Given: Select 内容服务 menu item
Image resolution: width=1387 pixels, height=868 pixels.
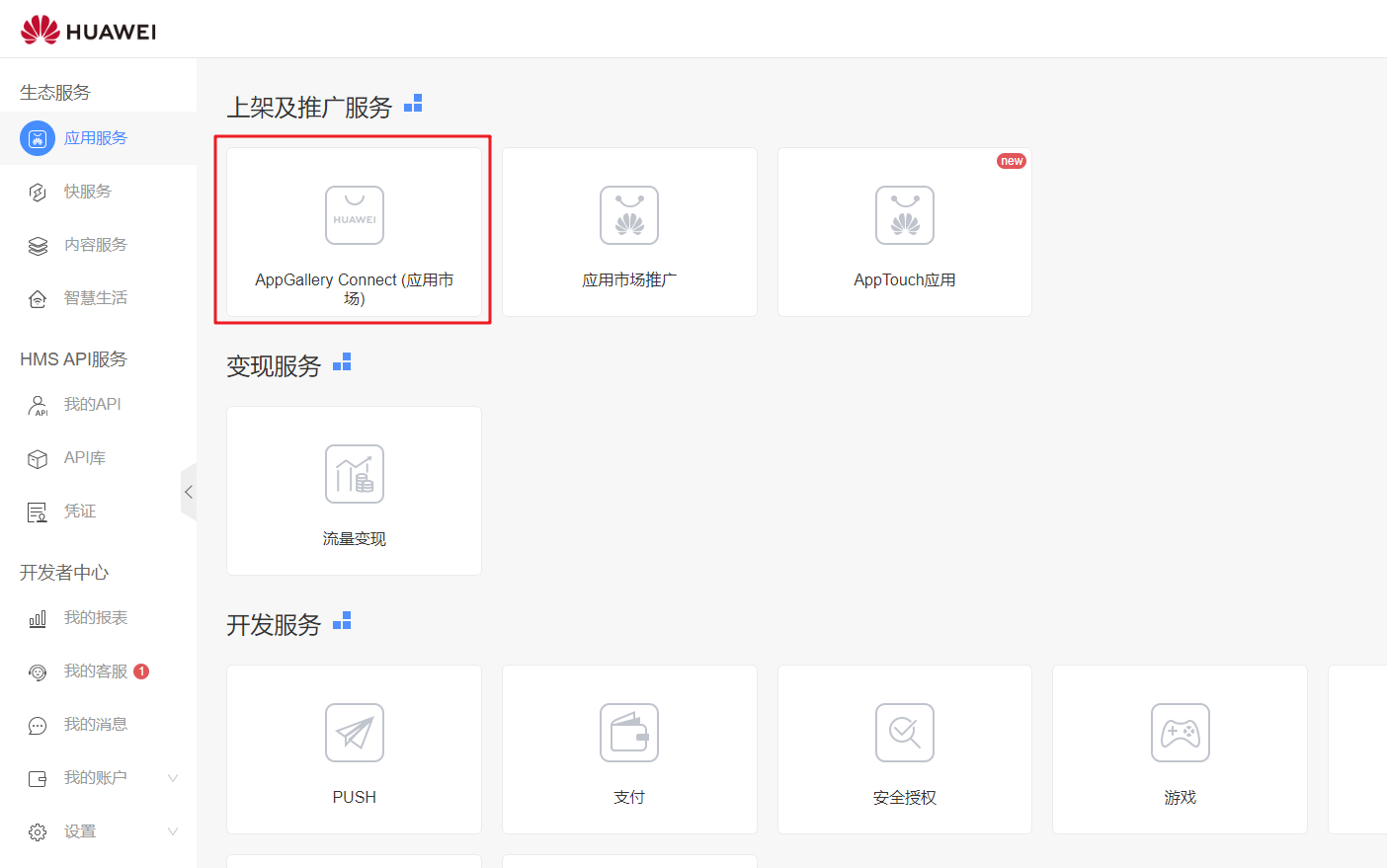Looking at the screenshot, I should tap(99, 245).
